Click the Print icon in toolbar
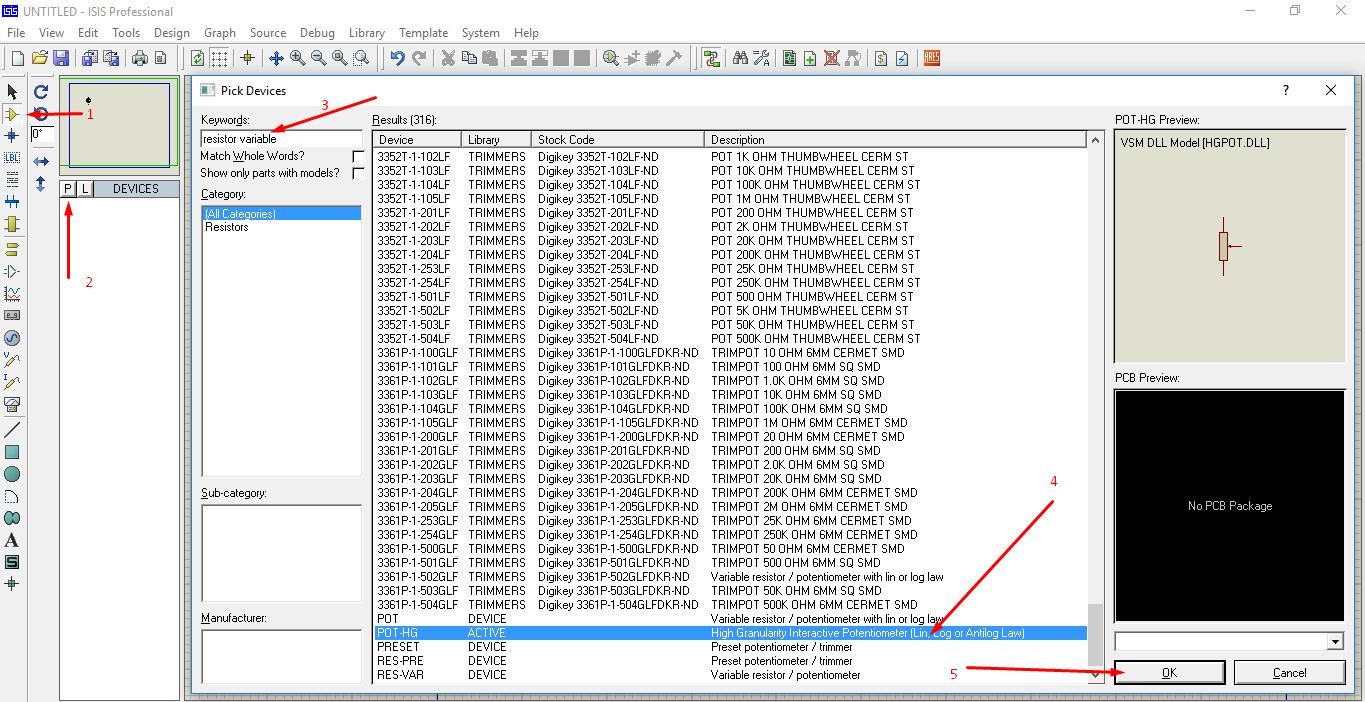 140,58
